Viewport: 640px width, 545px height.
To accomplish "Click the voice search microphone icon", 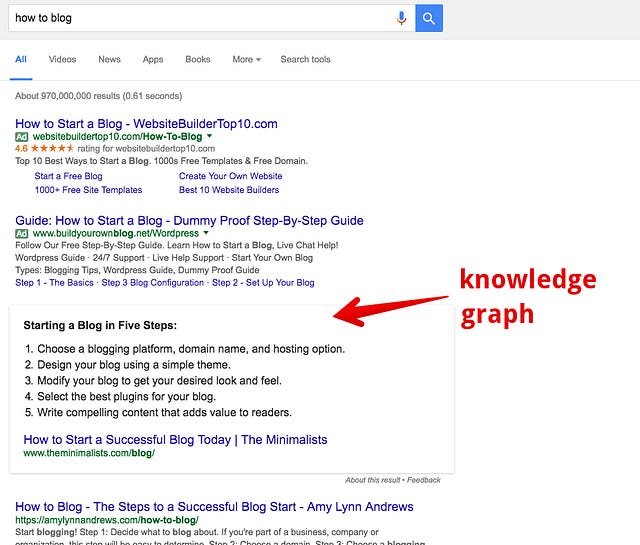I will (x=402, y=18).
